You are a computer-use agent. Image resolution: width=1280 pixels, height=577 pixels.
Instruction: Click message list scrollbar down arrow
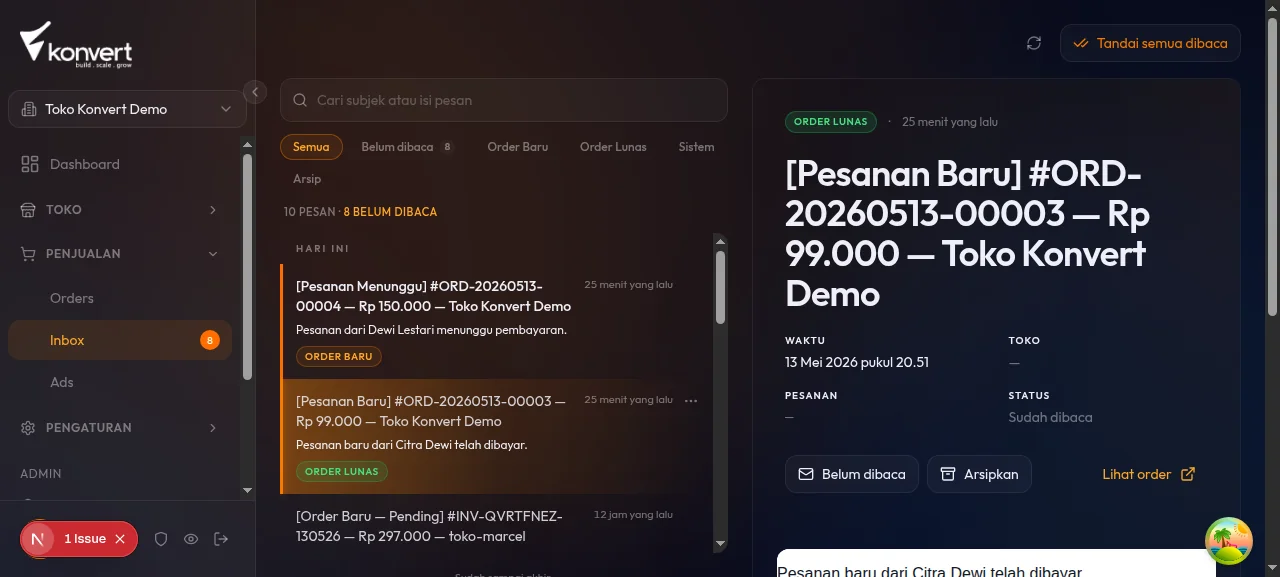[720, 544]
